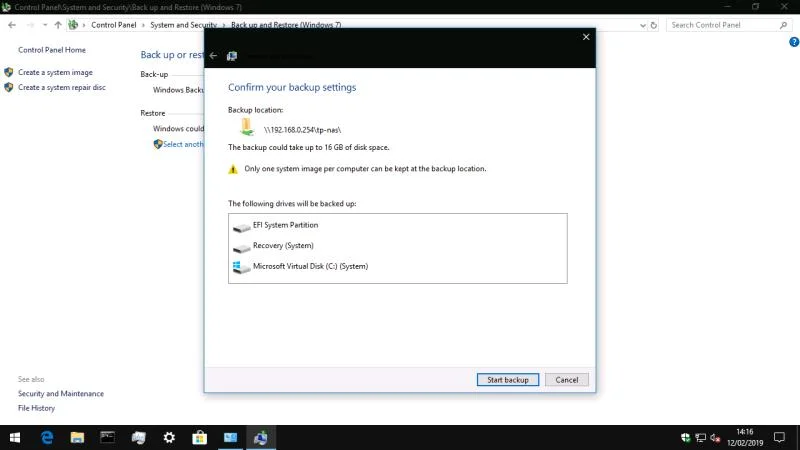Click the EFI System Partition drive icon
Screen dimensions: 800x450
point(241,227)
